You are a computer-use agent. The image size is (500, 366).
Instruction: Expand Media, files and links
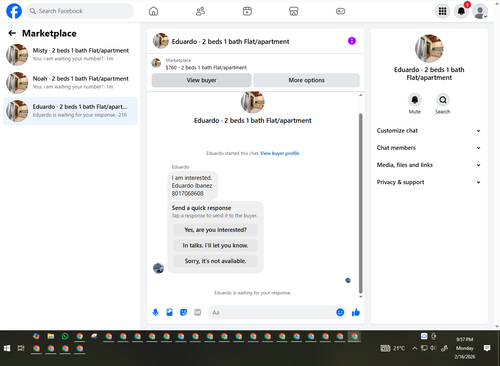coord(429,165)
